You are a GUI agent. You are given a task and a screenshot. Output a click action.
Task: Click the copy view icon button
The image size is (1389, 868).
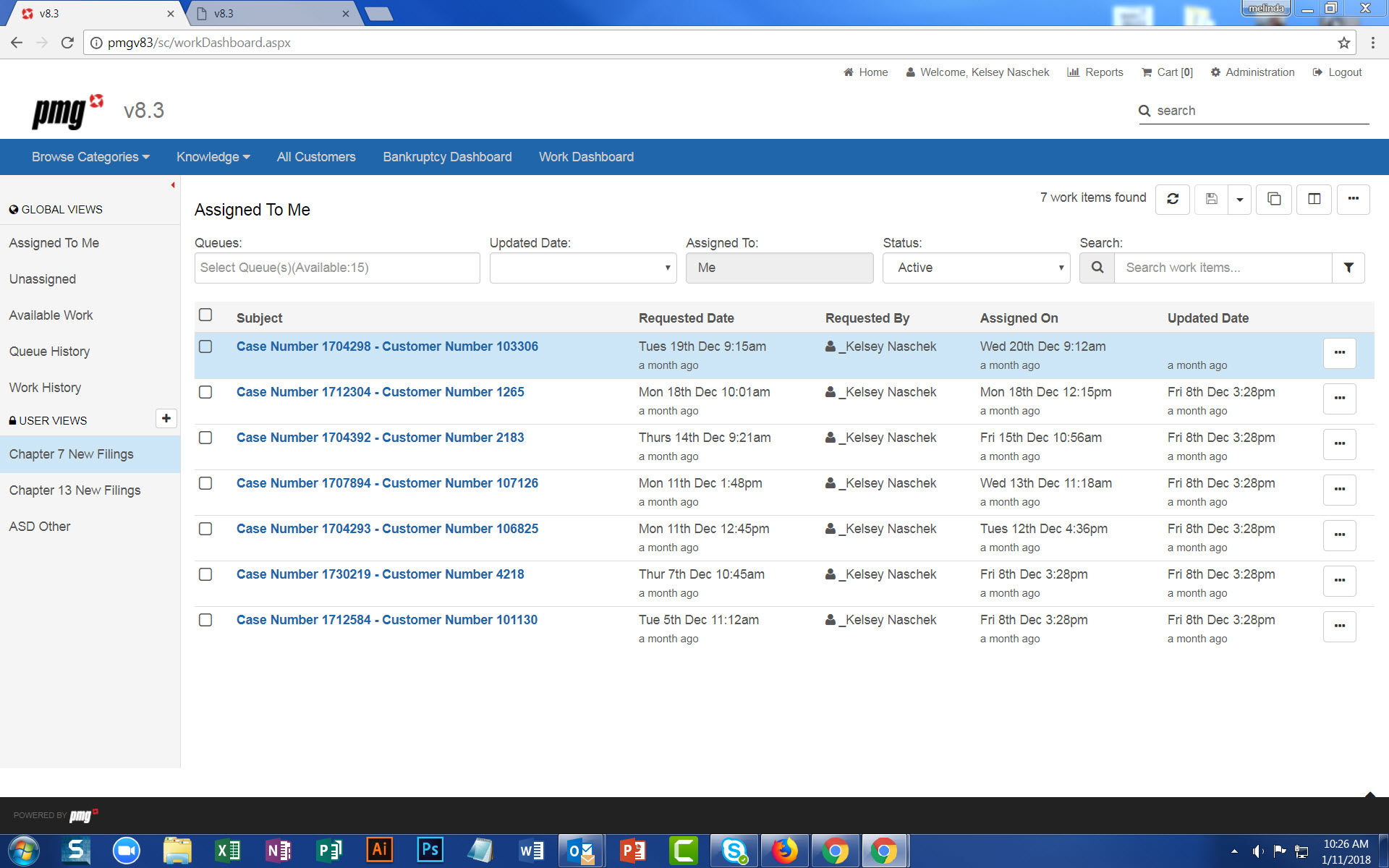pyautogui.click(x=1274, y=199)
